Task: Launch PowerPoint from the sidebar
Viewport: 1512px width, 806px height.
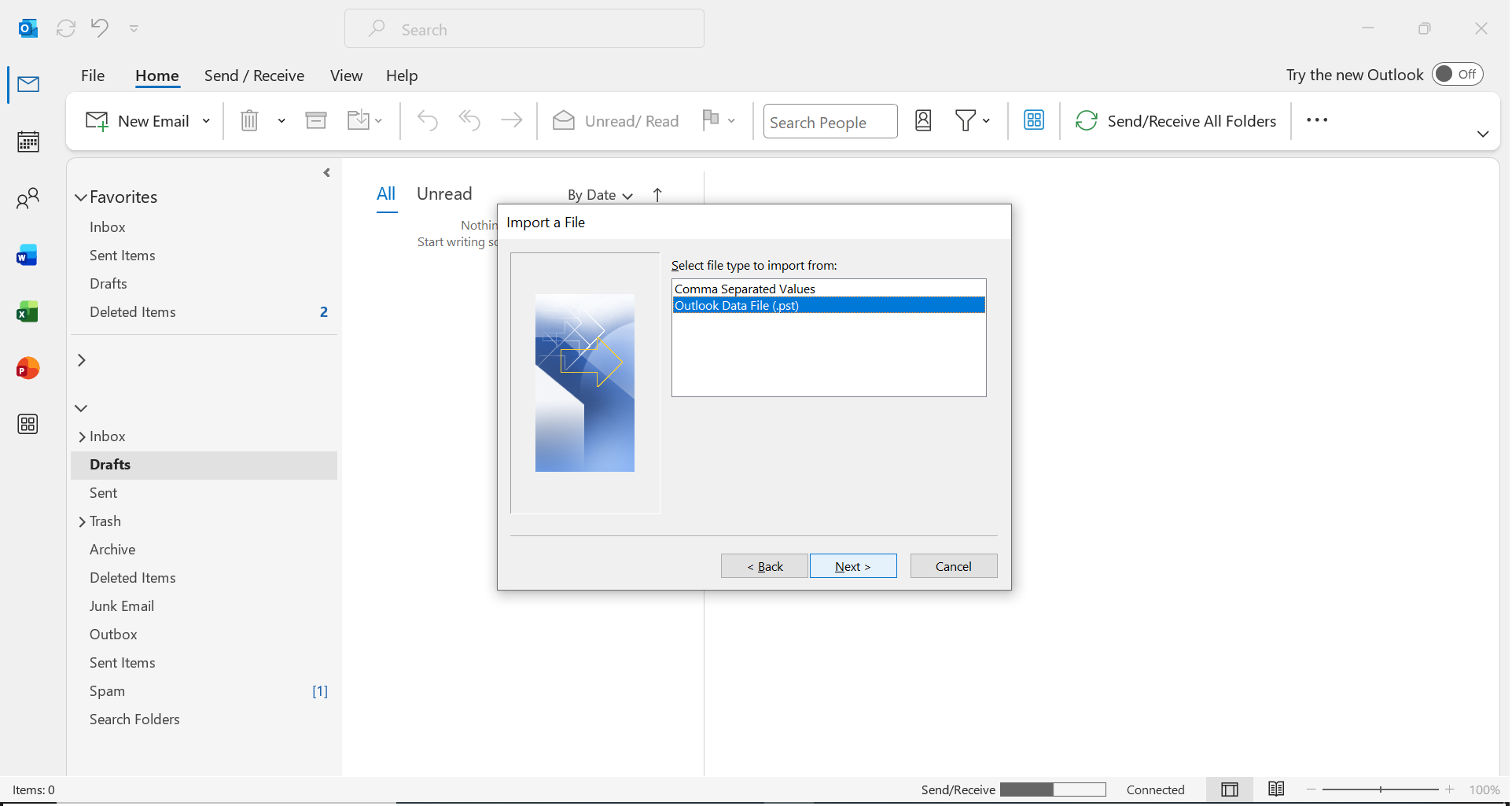Action: point(28,369)
